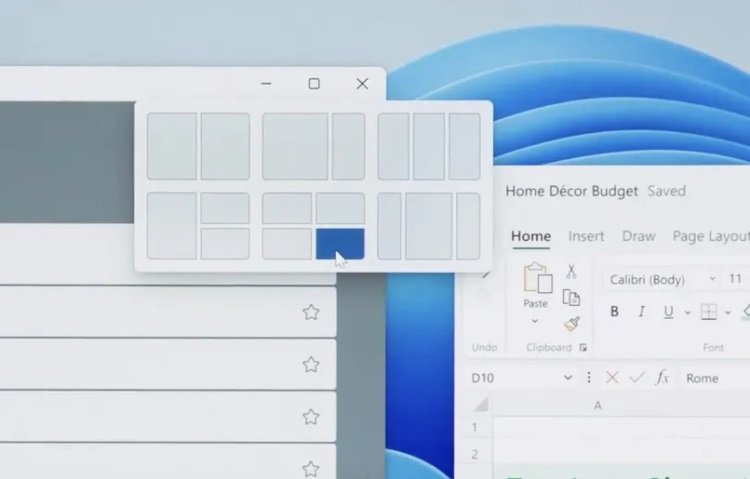Open Clipboard group dialog launcher
750x479 pixels.
coord(583,347)
